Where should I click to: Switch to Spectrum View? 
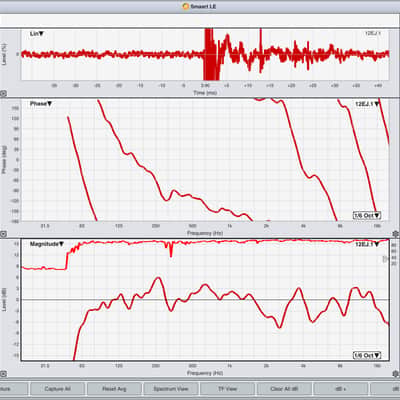[x=171, y=389]
